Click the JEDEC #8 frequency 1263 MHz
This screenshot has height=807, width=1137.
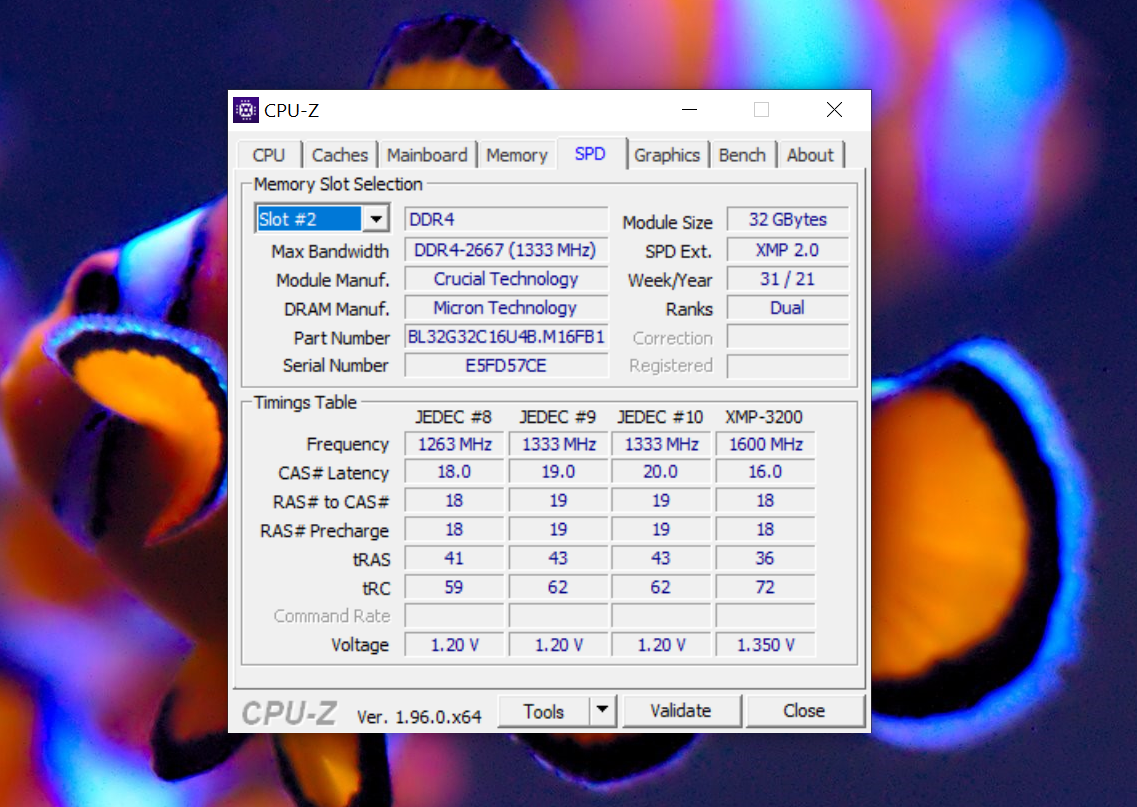pyautogui.click(x=455, y=444)
